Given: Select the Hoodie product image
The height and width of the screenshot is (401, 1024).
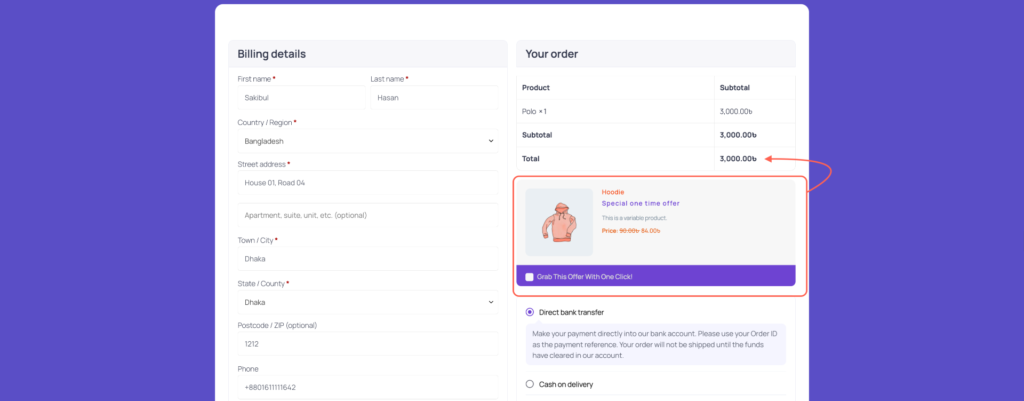Looking at the screenshot, I should tap(559, 222).
